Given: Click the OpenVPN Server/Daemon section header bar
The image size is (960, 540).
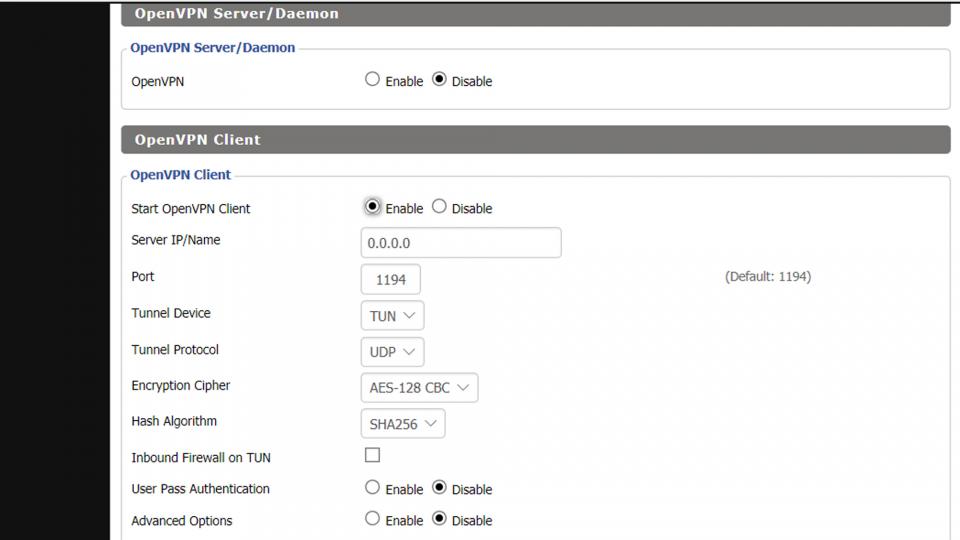Looking at the screenshot, I should pyautogui.click(x=535, y=14).
